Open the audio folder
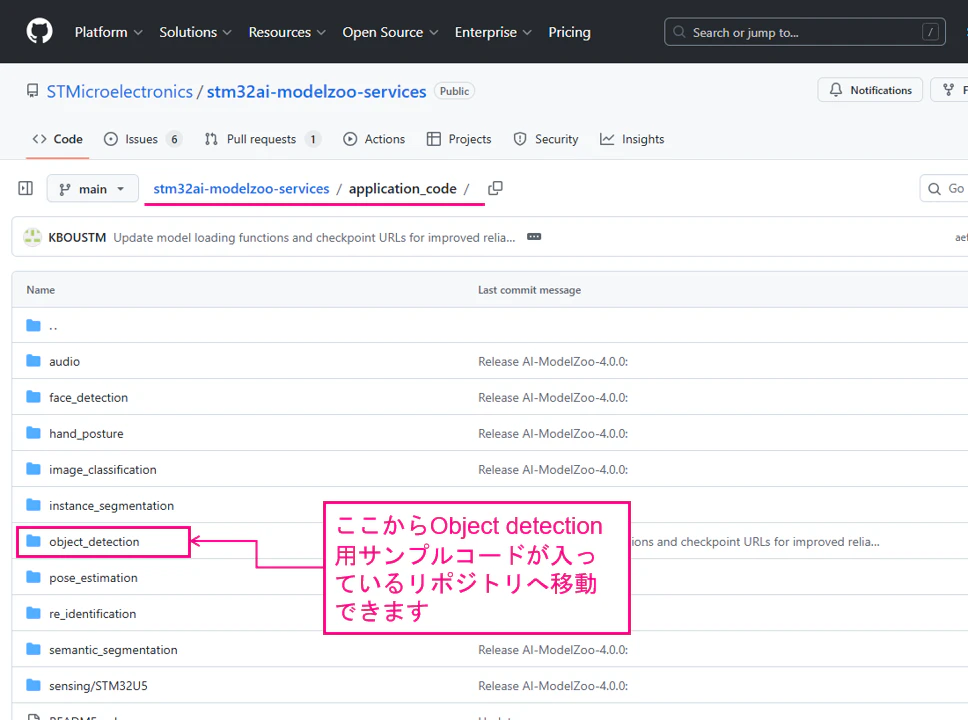The width and height of the screenshot is (968, 720). [x=65, y=361]
